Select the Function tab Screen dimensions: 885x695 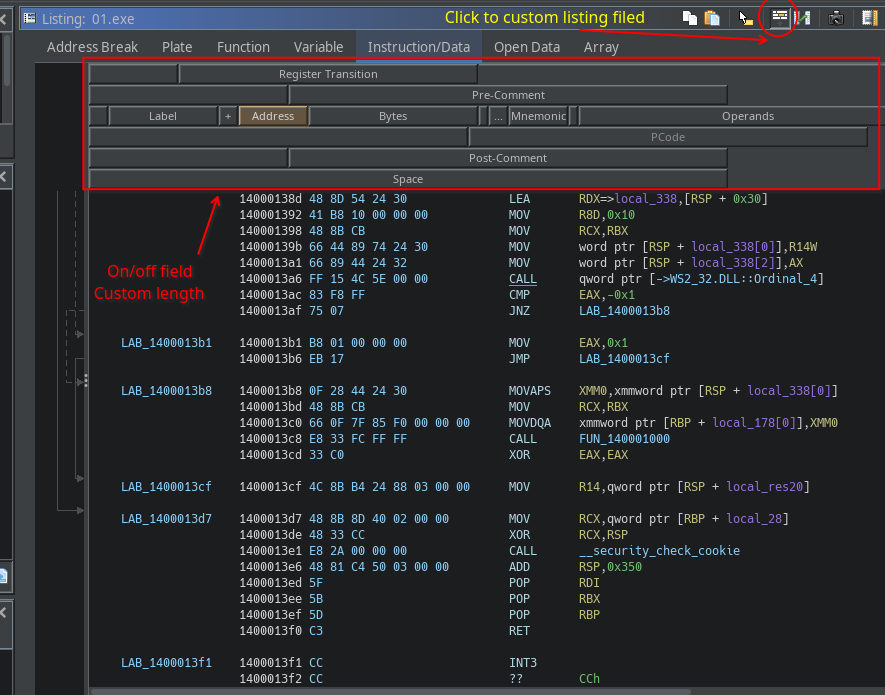point(243,47)
